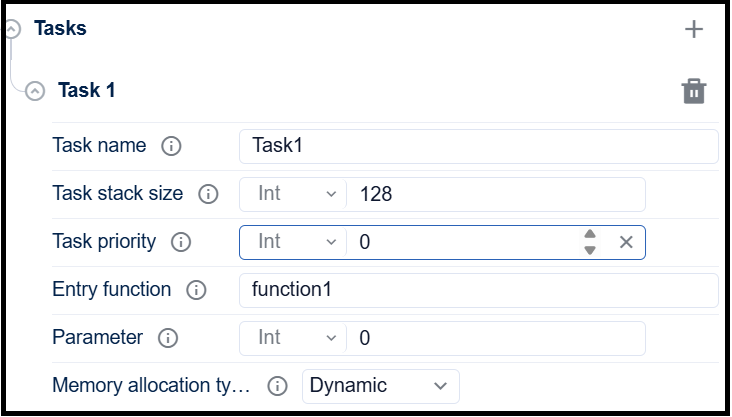Screen dimensions: 732x417
Task: Open the Parameter Int type dropdown
Action: (294, 338)
